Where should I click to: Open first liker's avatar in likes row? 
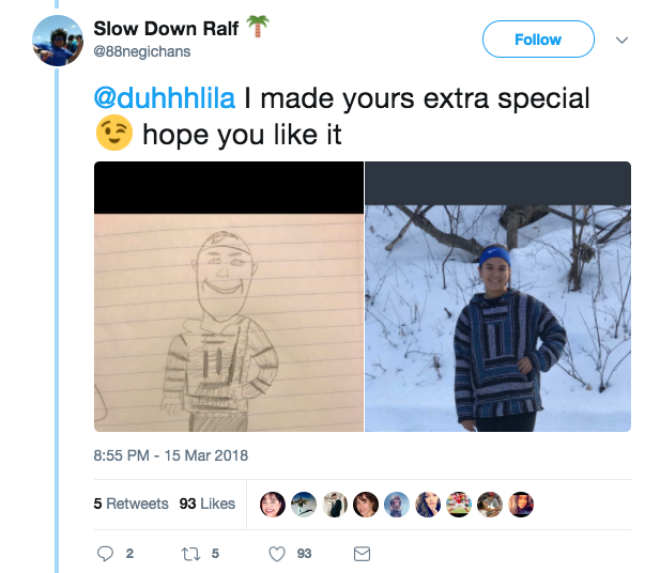coord(273,504)
